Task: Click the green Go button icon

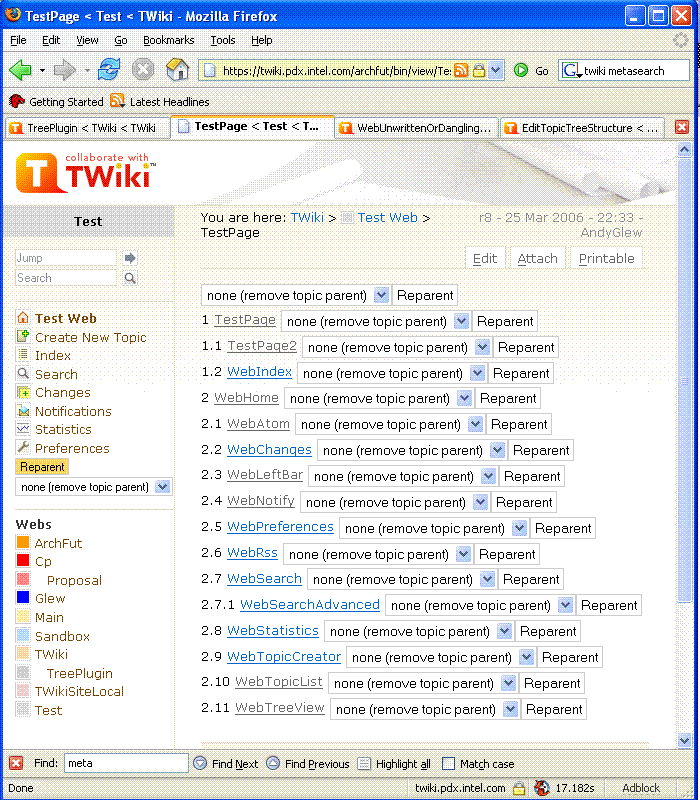Action: [520, 70]
